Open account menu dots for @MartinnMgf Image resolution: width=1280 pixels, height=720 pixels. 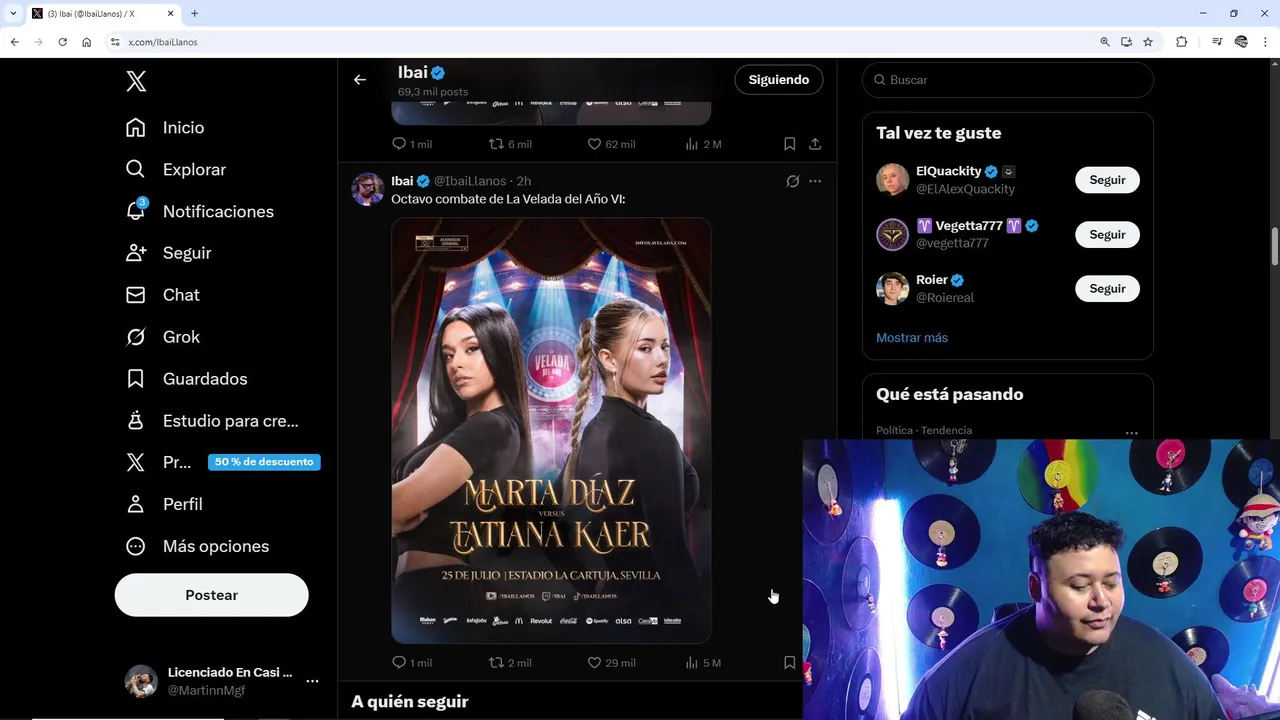[312, 681]
